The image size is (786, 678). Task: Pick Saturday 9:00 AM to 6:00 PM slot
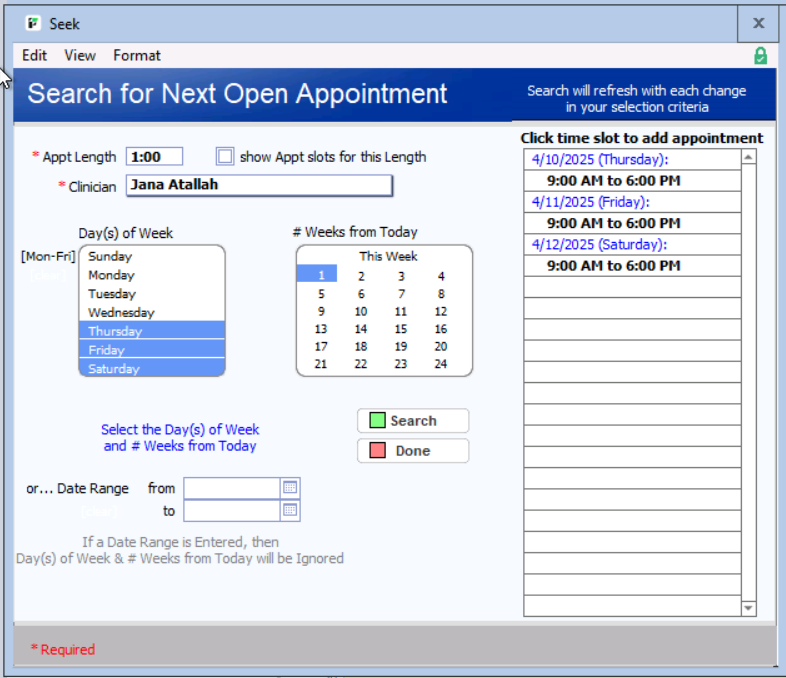pyautogui.click(x=632, y=266)
